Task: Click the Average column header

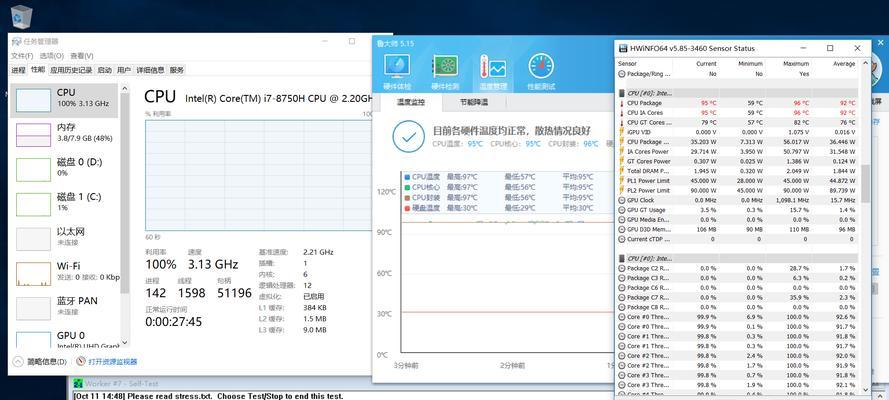Action: point(844,64)
